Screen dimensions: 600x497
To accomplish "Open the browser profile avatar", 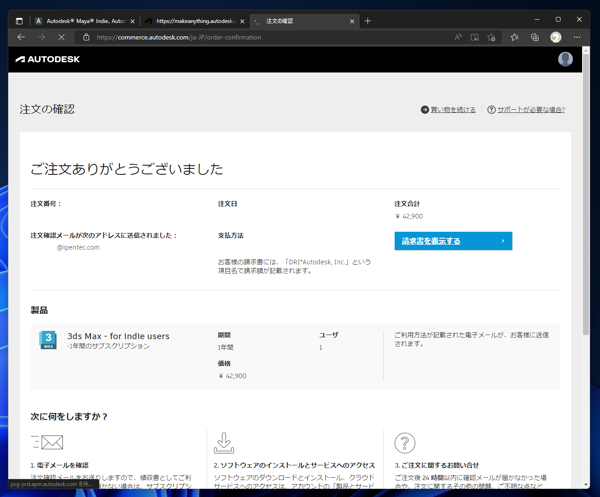I will point(556,37).
